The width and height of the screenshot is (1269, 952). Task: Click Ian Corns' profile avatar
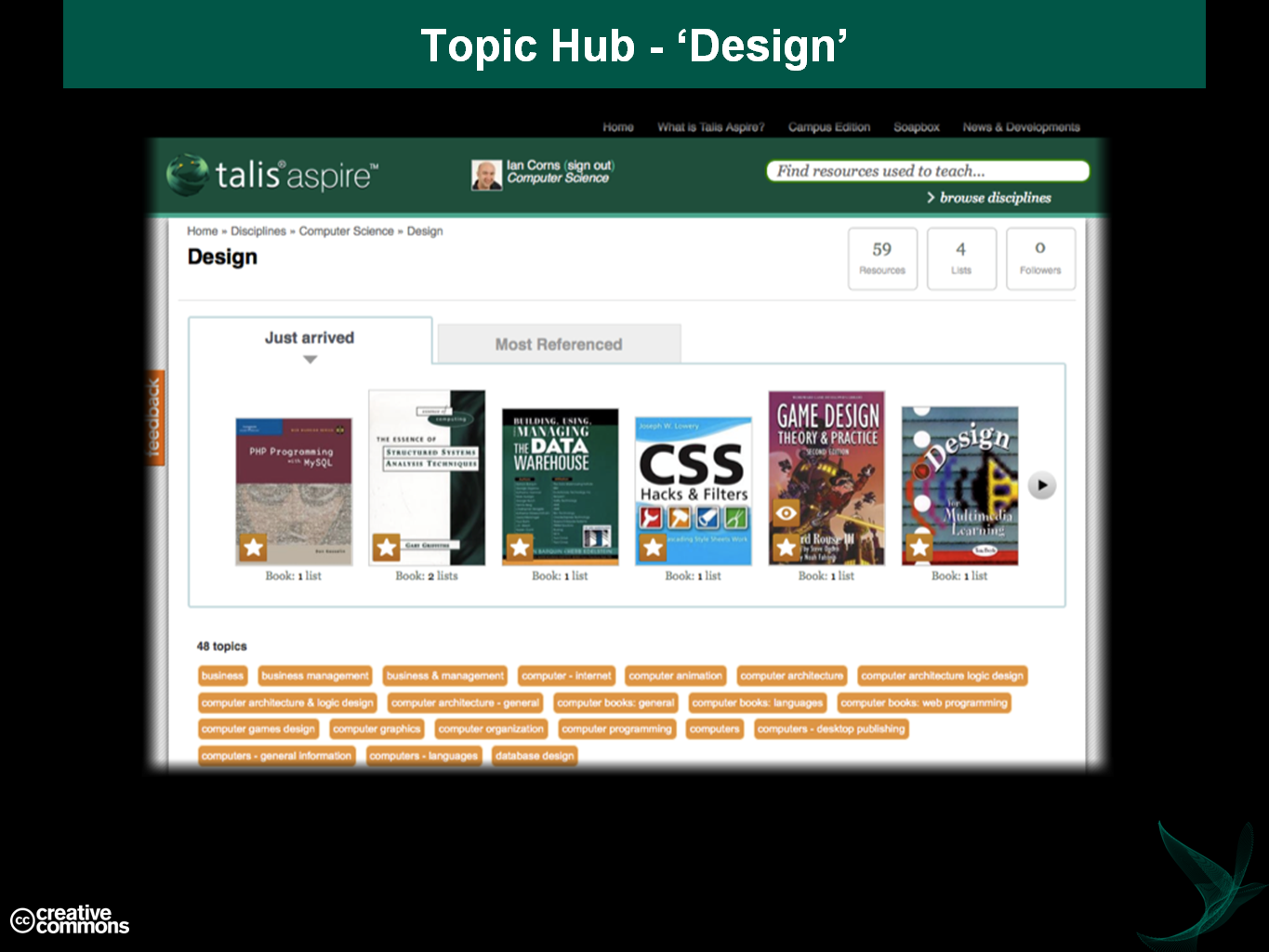coord(486,174)
